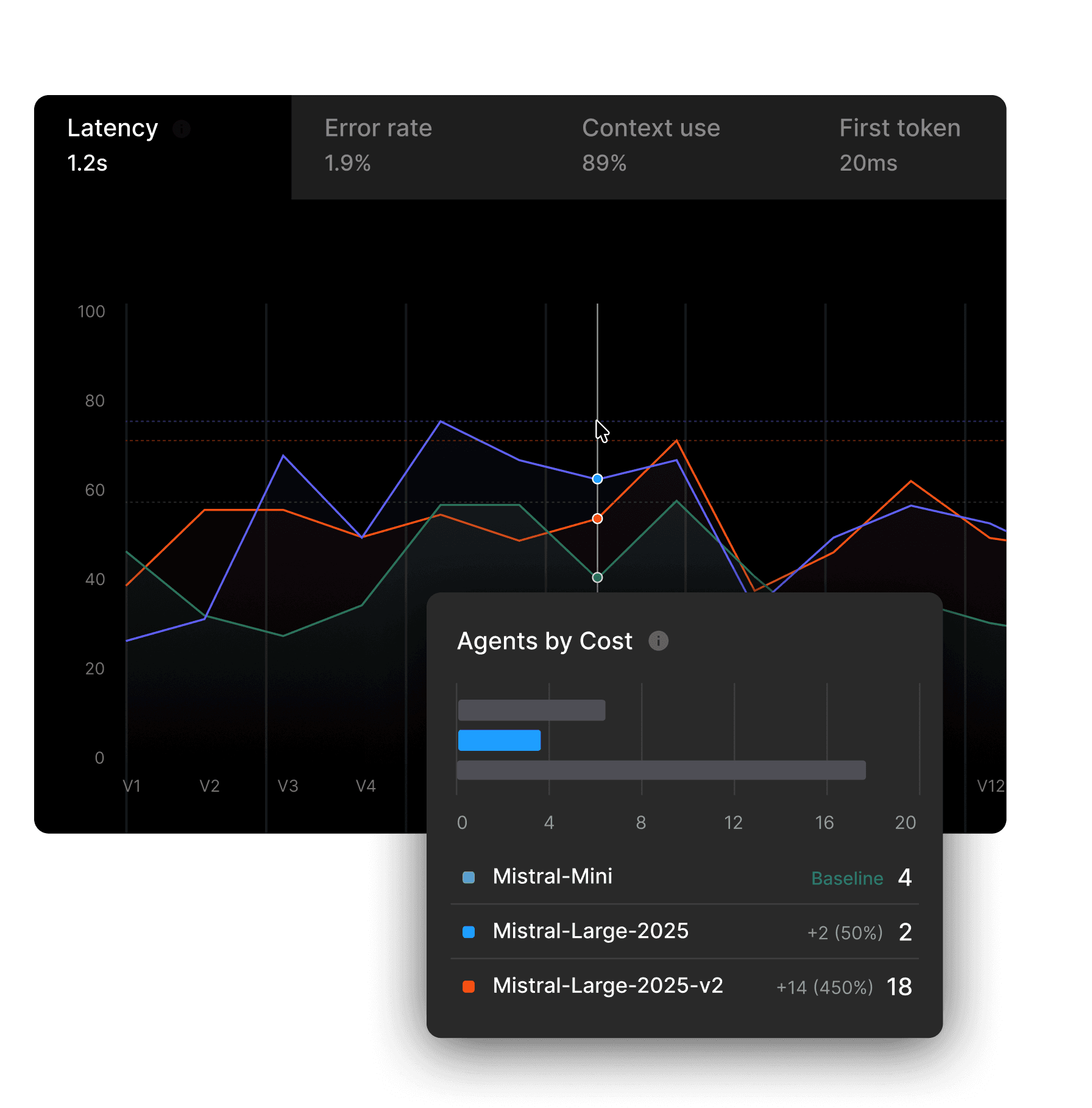
Task: Select the Latency metric tab
Action: [163, 147]
